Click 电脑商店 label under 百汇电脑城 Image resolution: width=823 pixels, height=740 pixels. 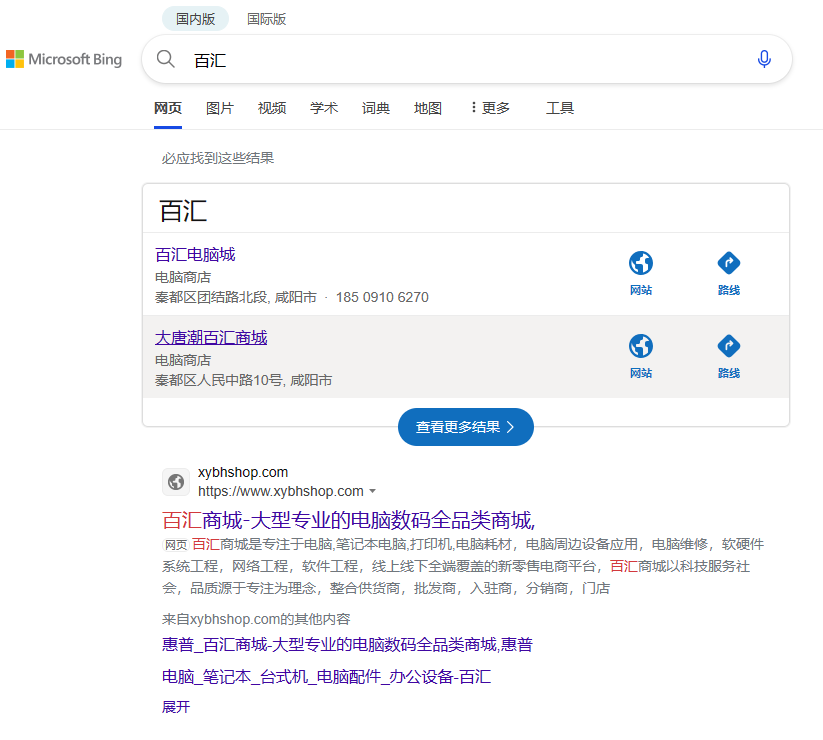click(x=183, y=277)
